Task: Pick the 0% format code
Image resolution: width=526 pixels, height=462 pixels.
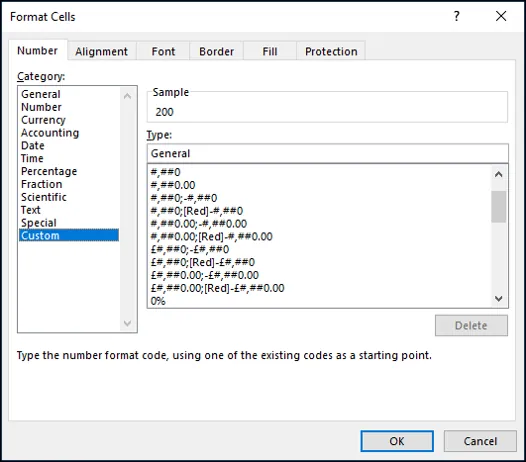Action: (x=158, y=301)
